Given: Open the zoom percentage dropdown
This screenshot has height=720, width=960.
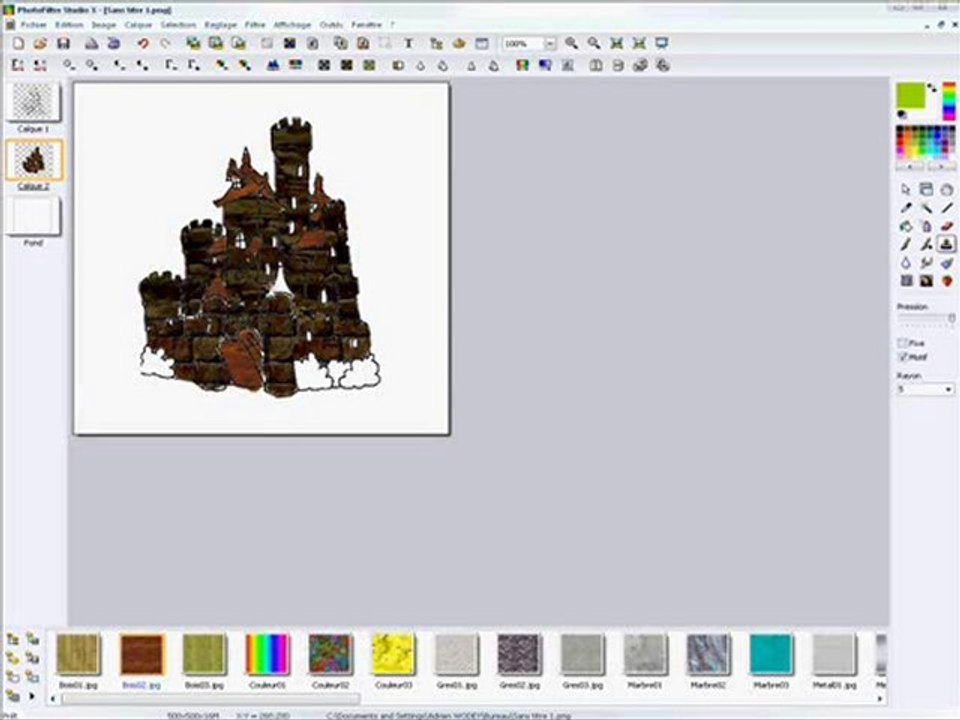Looking at the screenshot, I should [x=550, y=43].
